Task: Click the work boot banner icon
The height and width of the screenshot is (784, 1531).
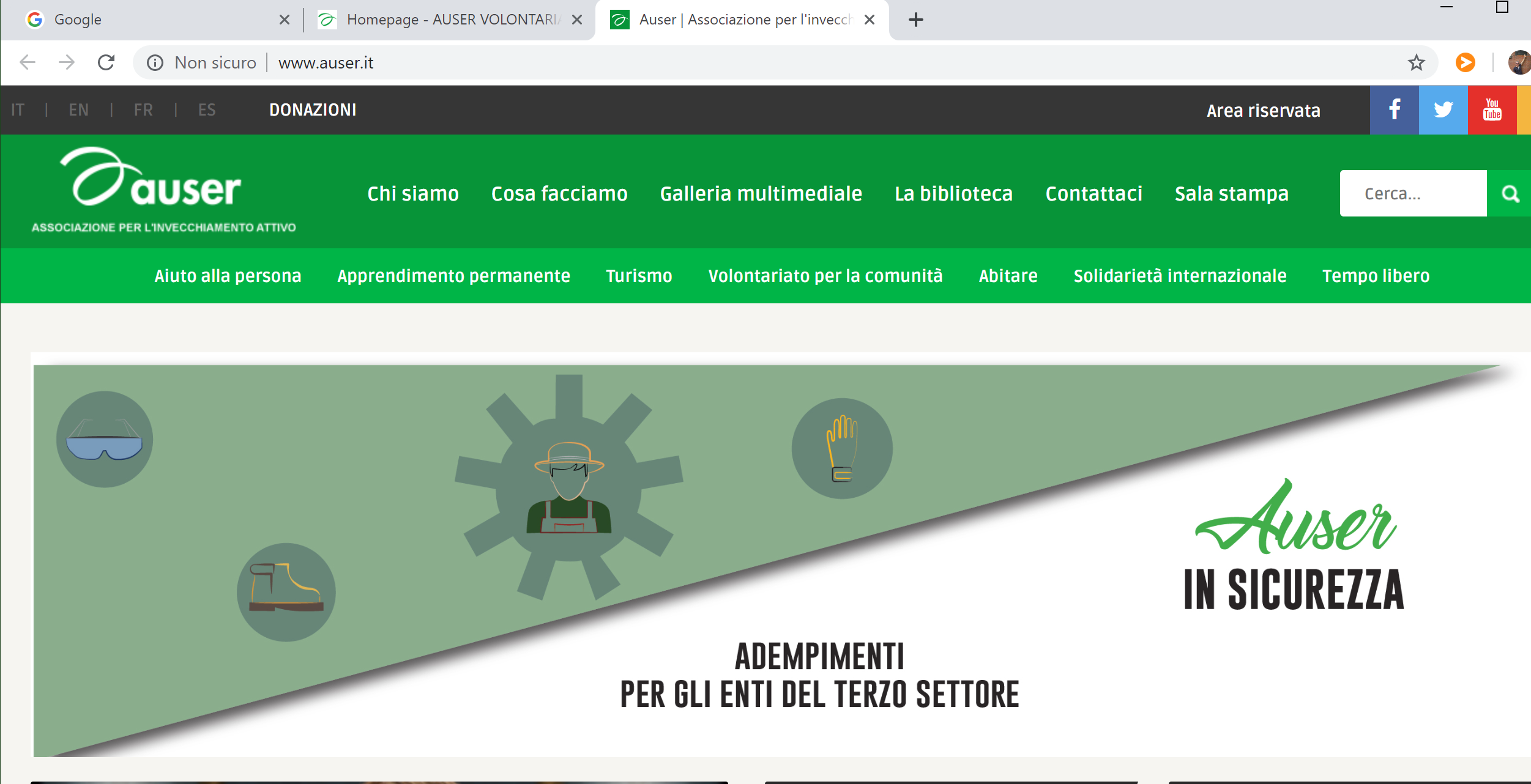Action: point(286,592)
